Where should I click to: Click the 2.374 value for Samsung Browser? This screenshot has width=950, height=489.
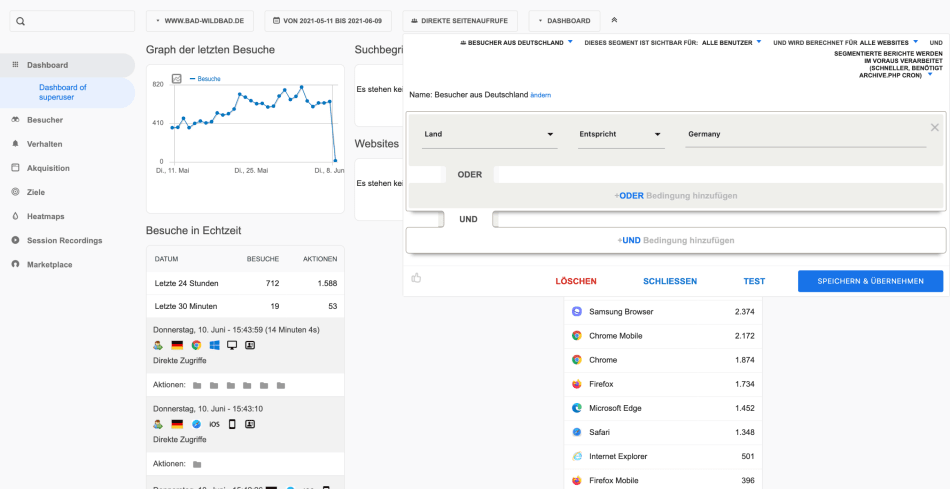tap(745, 311)
